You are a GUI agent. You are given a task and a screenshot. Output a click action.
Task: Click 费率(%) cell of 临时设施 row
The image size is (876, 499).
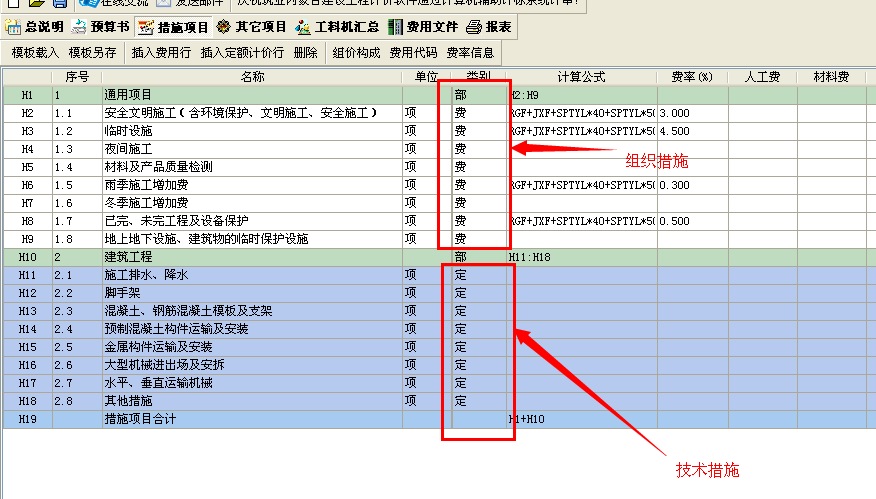coord(692,131)
